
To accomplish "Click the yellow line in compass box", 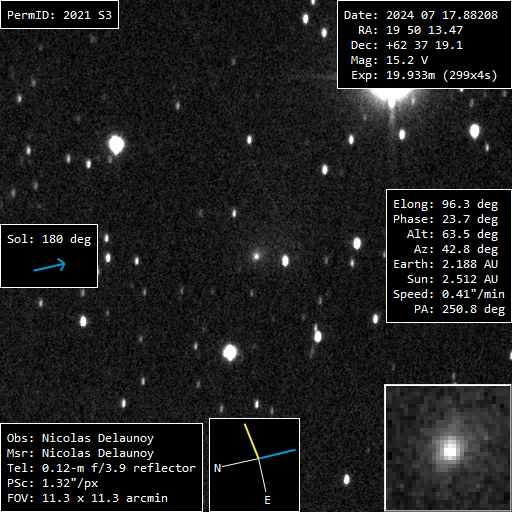I will [252, 441].
